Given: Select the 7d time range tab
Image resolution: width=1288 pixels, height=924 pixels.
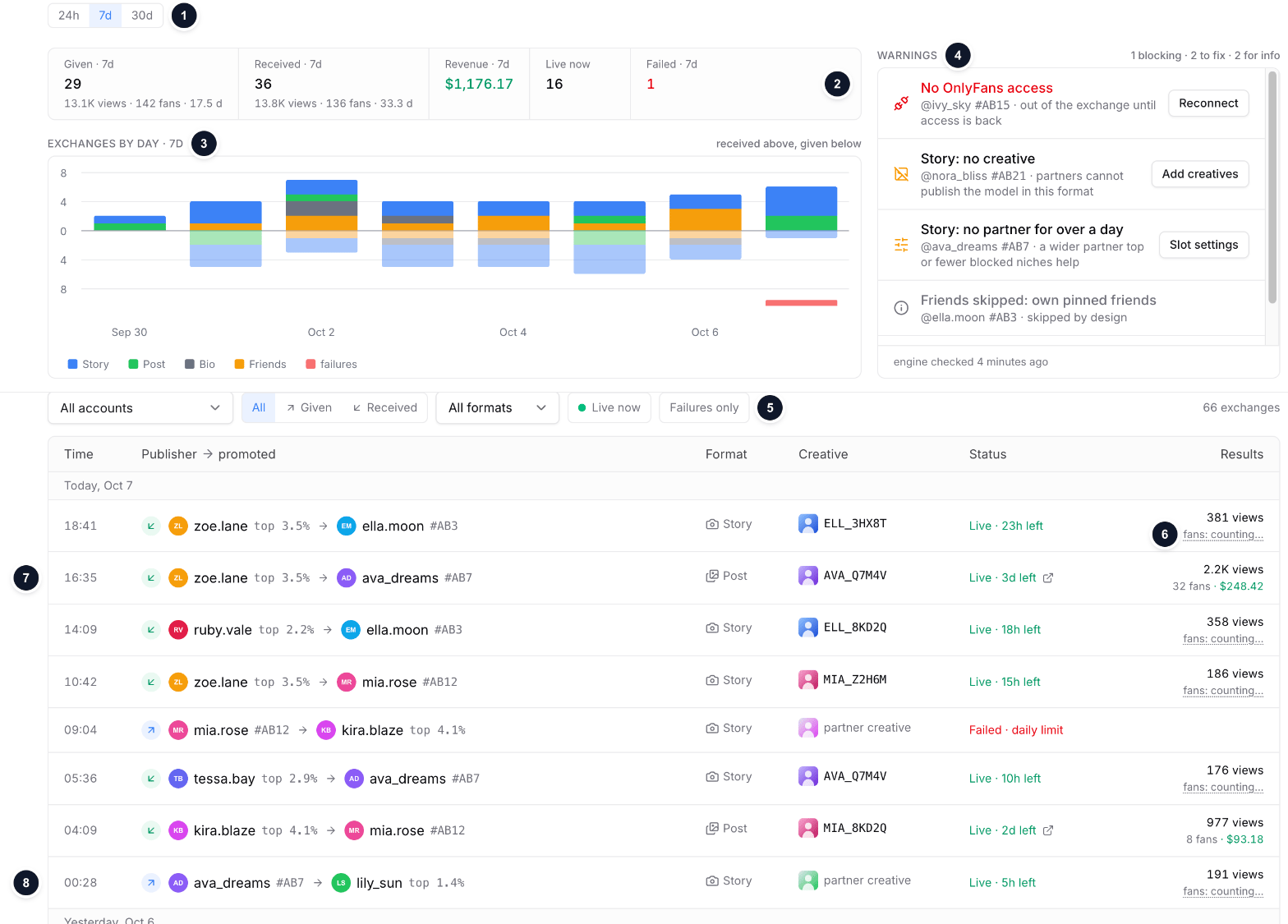Looking at the screenshot, I should [105, 16].
